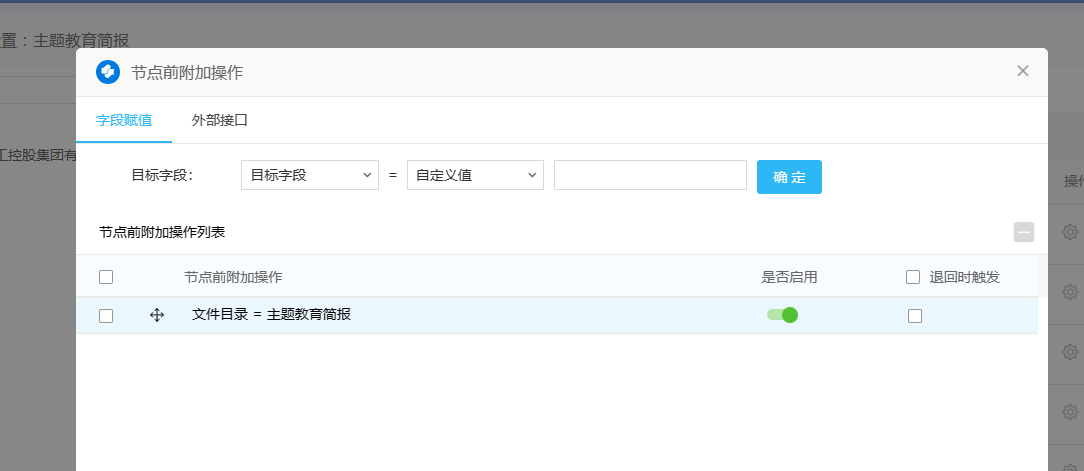
Task: Open the 外部接口 tab
Action: click(219, 120)
